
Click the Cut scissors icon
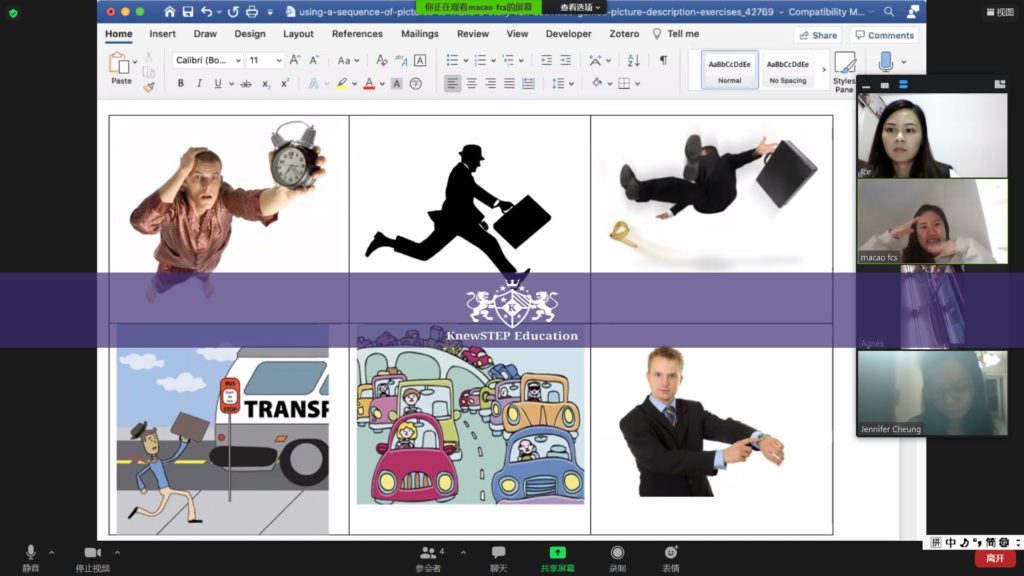(149, 57)
